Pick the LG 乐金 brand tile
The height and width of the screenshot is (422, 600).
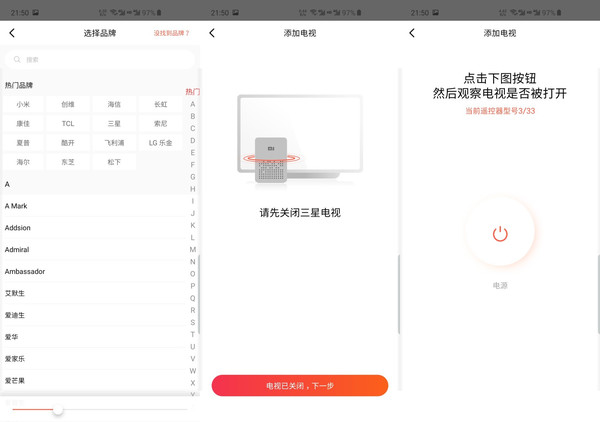point(160,143)
